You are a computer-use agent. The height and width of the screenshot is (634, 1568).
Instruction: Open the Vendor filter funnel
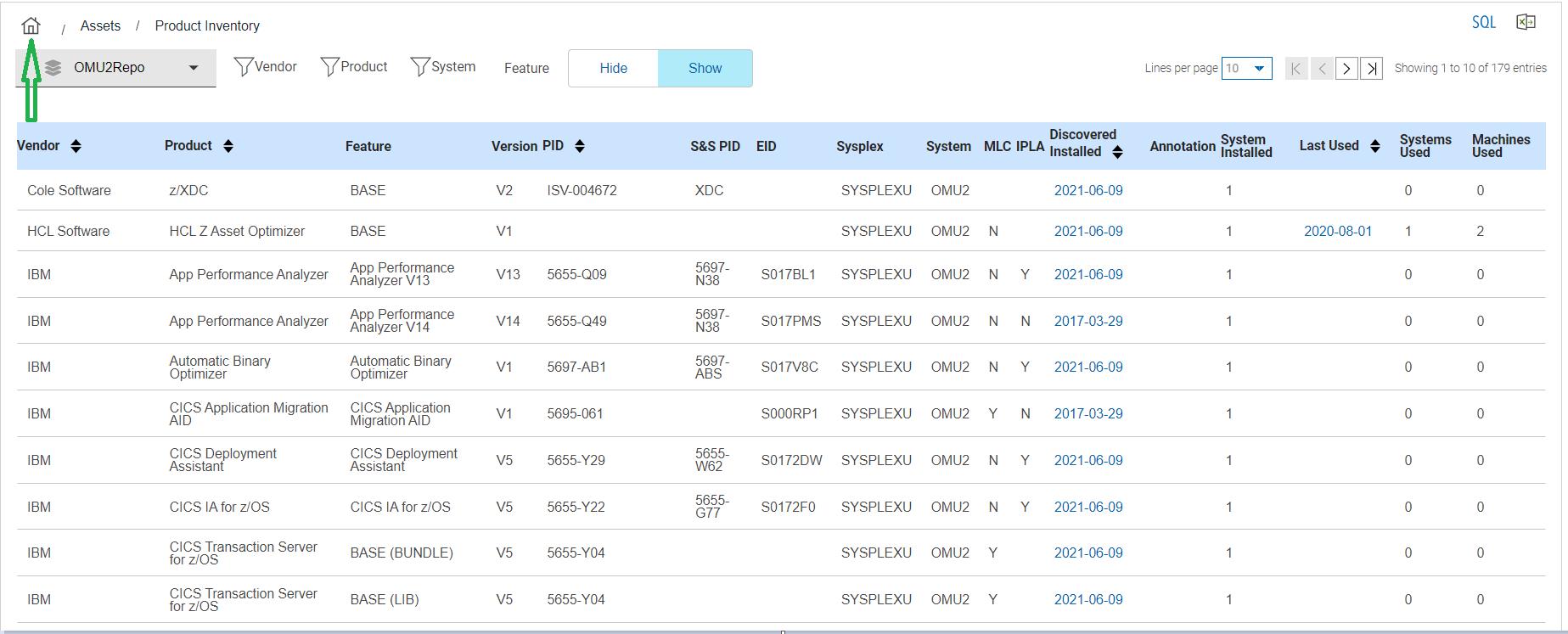tap(244, 66)
